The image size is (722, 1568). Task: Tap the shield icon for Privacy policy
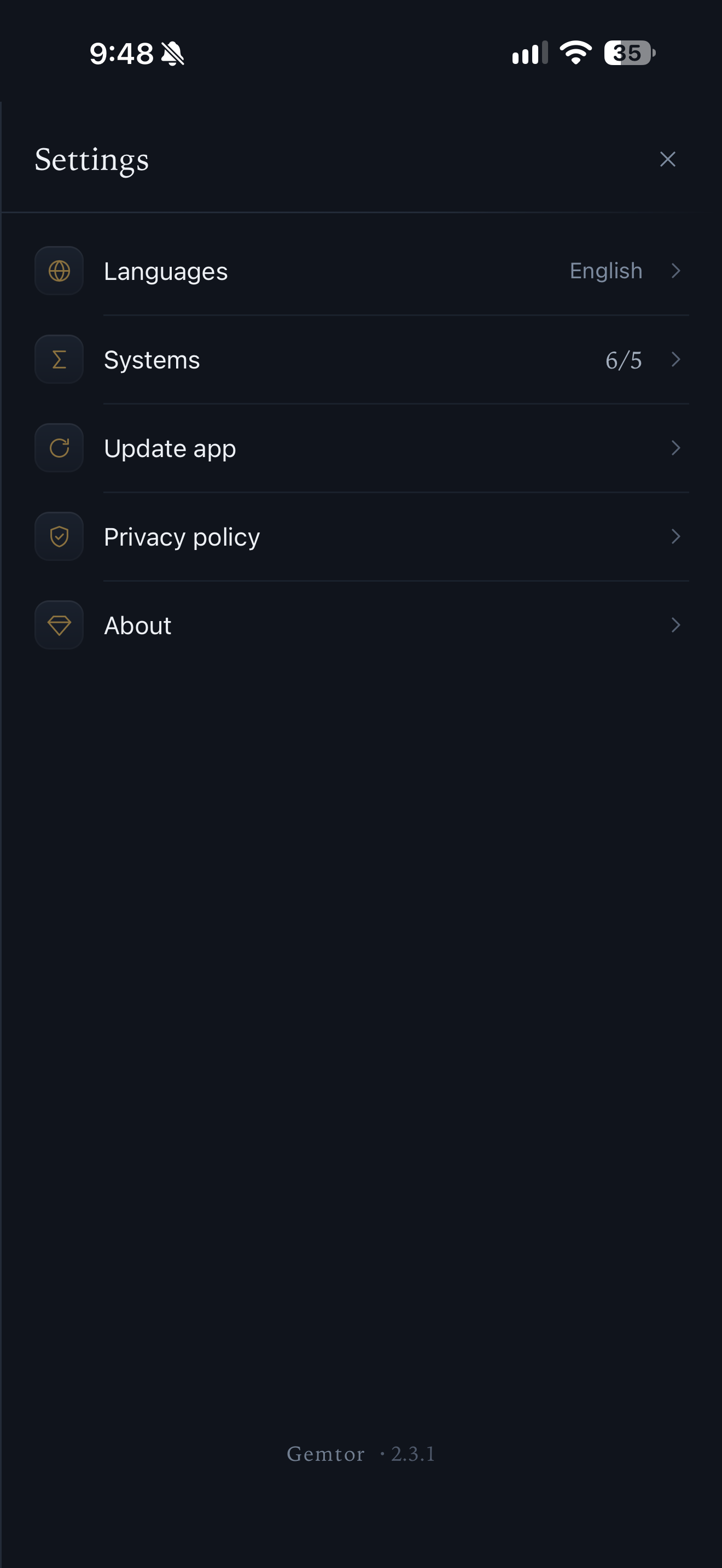(59, 537)
